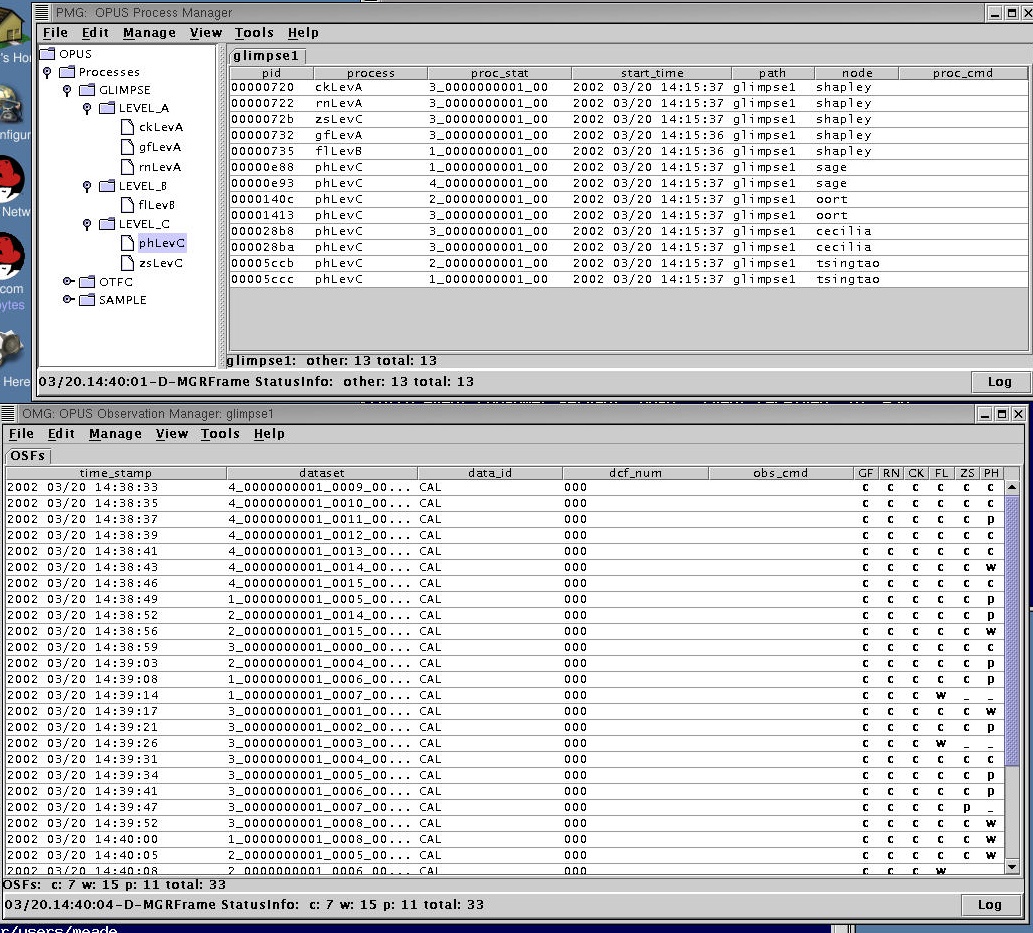Click the zsLevC tree label
1033x933 pixels.
161,263
